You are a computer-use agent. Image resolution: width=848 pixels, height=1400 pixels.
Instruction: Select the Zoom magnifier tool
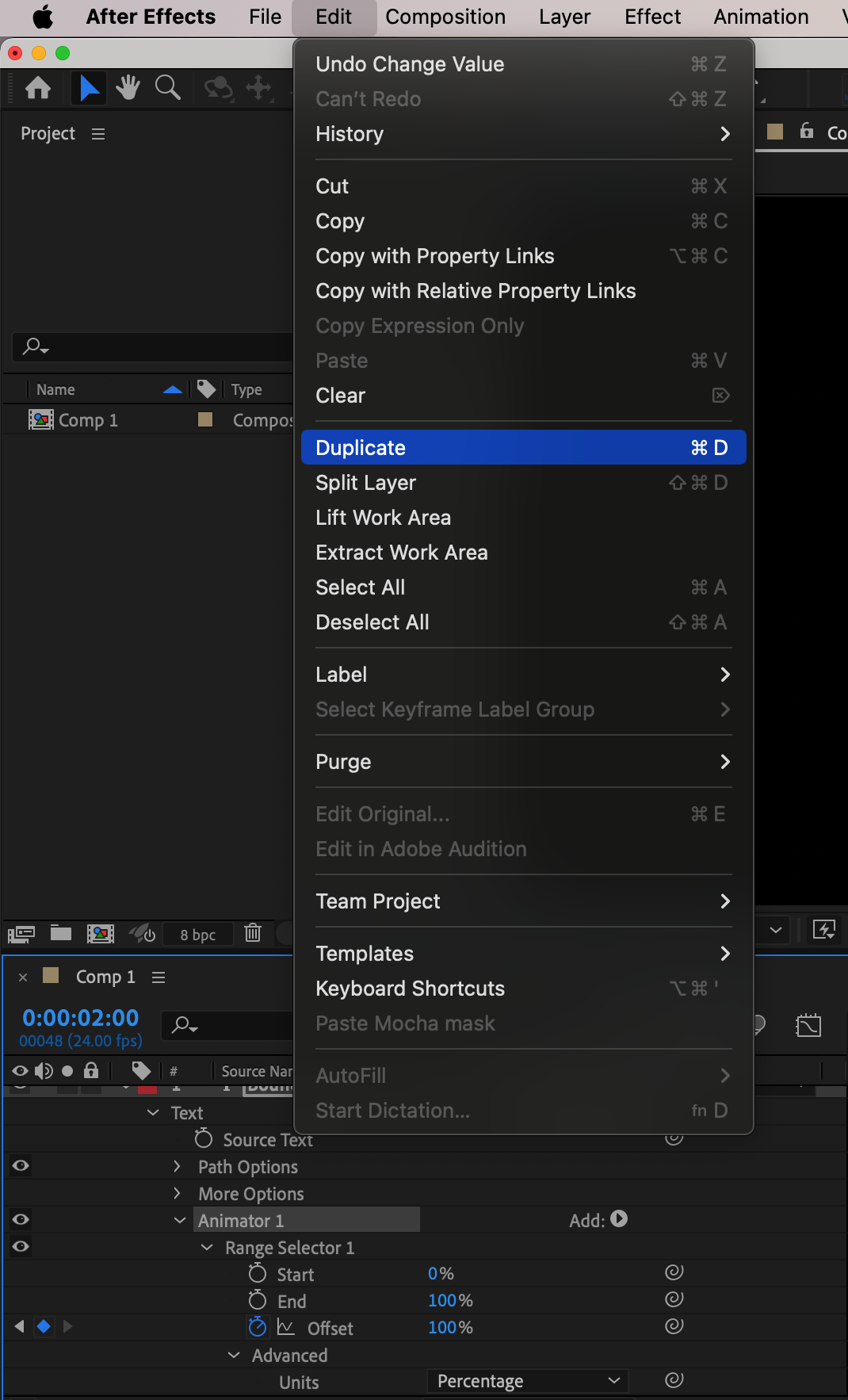pos(167,87)
